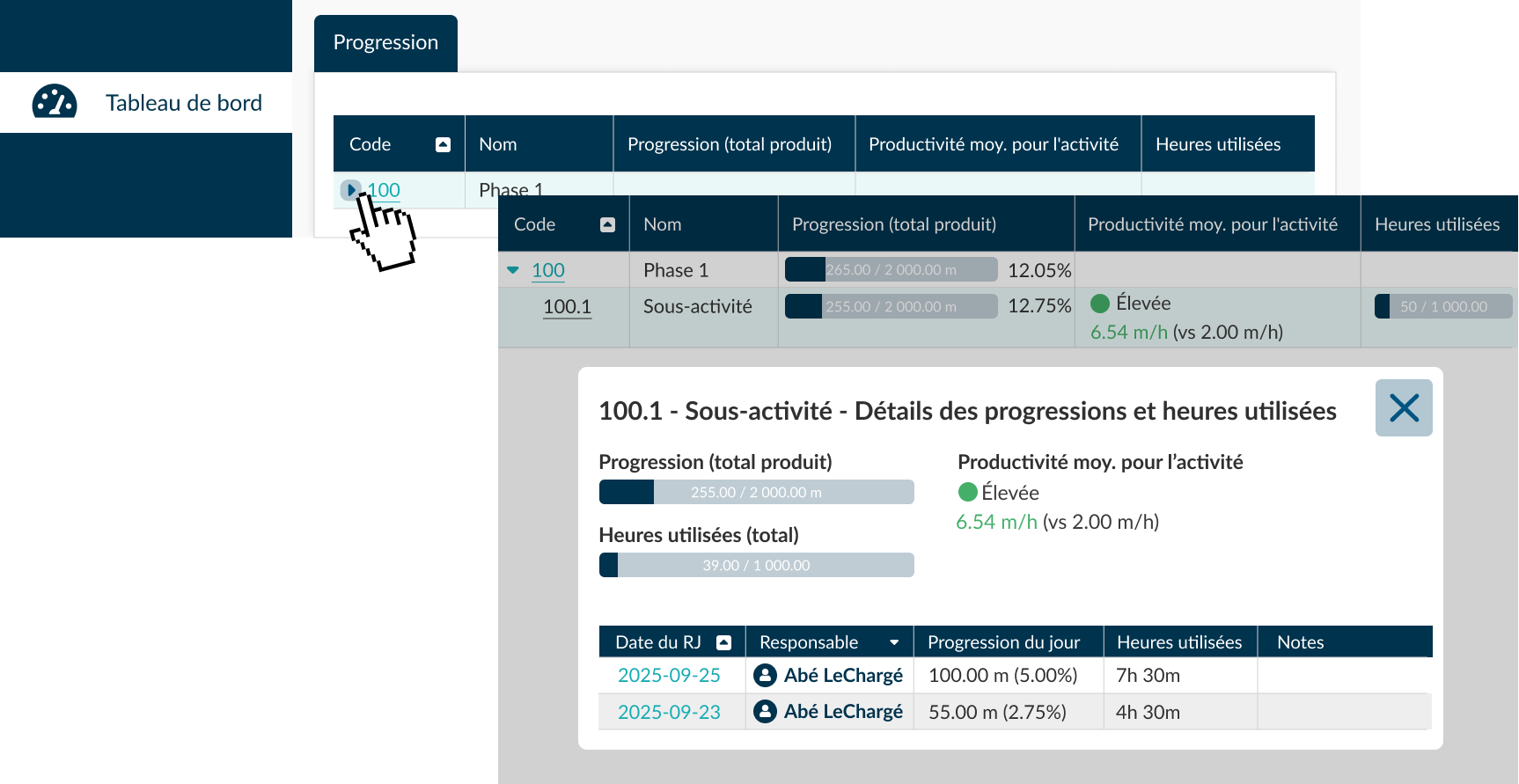Screen dimensions: 1519x784
Task: Click the Sous-activité progress bar 255.00 / 2 000.00 m
Action: click(x=891, y=306)
